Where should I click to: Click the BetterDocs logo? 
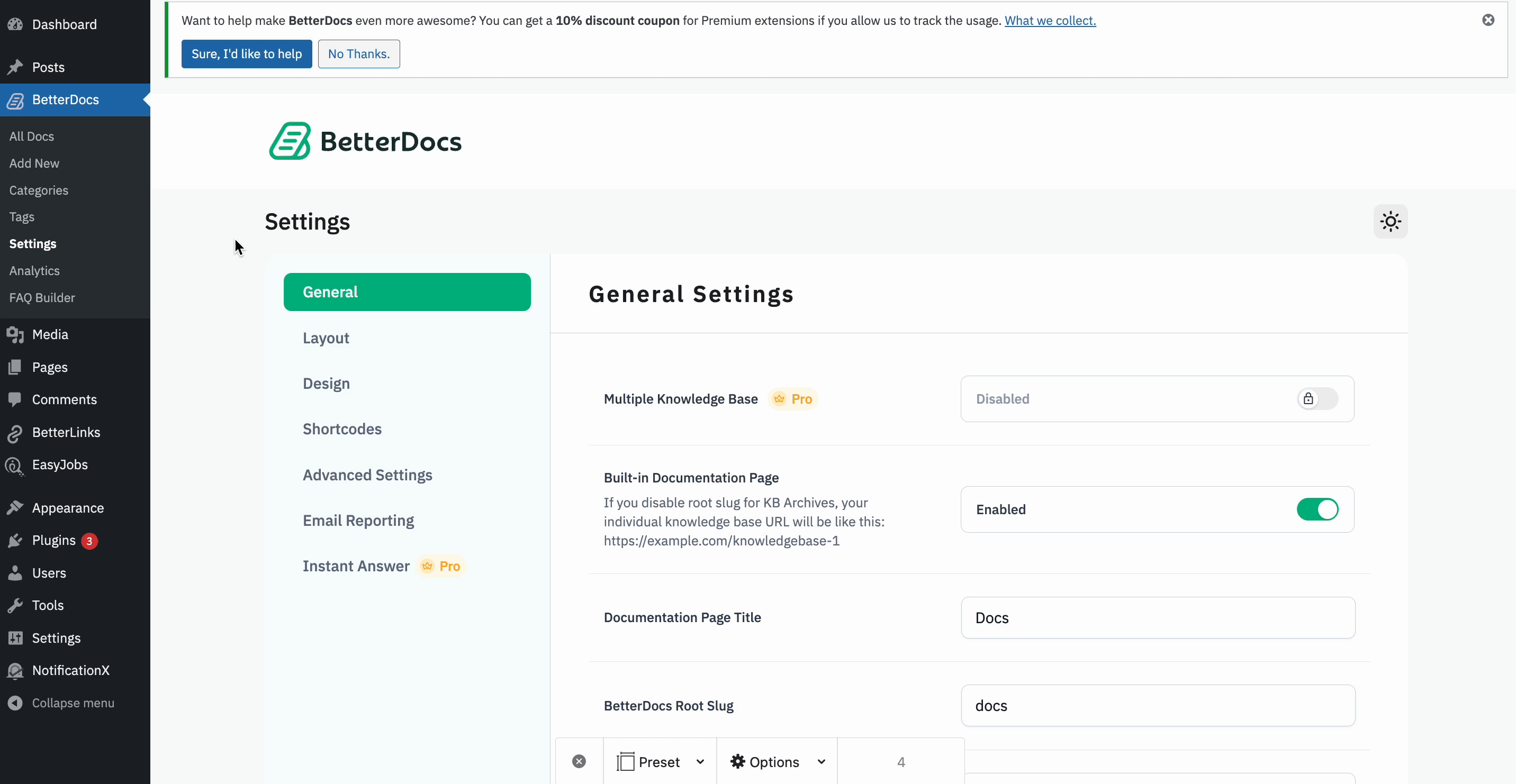click(365, 141)
